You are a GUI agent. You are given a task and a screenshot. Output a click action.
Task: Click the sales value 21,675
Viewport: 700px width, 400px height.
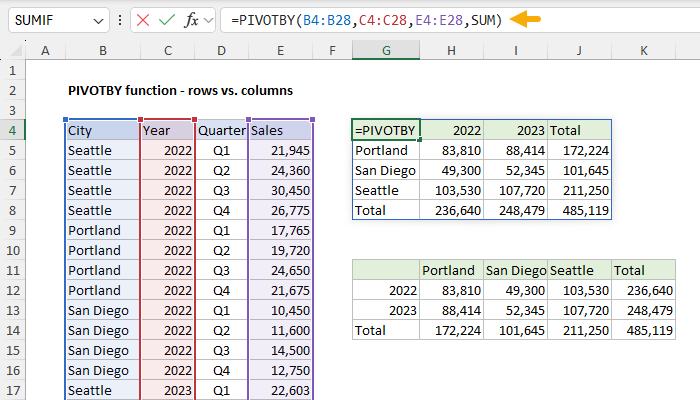280,290
